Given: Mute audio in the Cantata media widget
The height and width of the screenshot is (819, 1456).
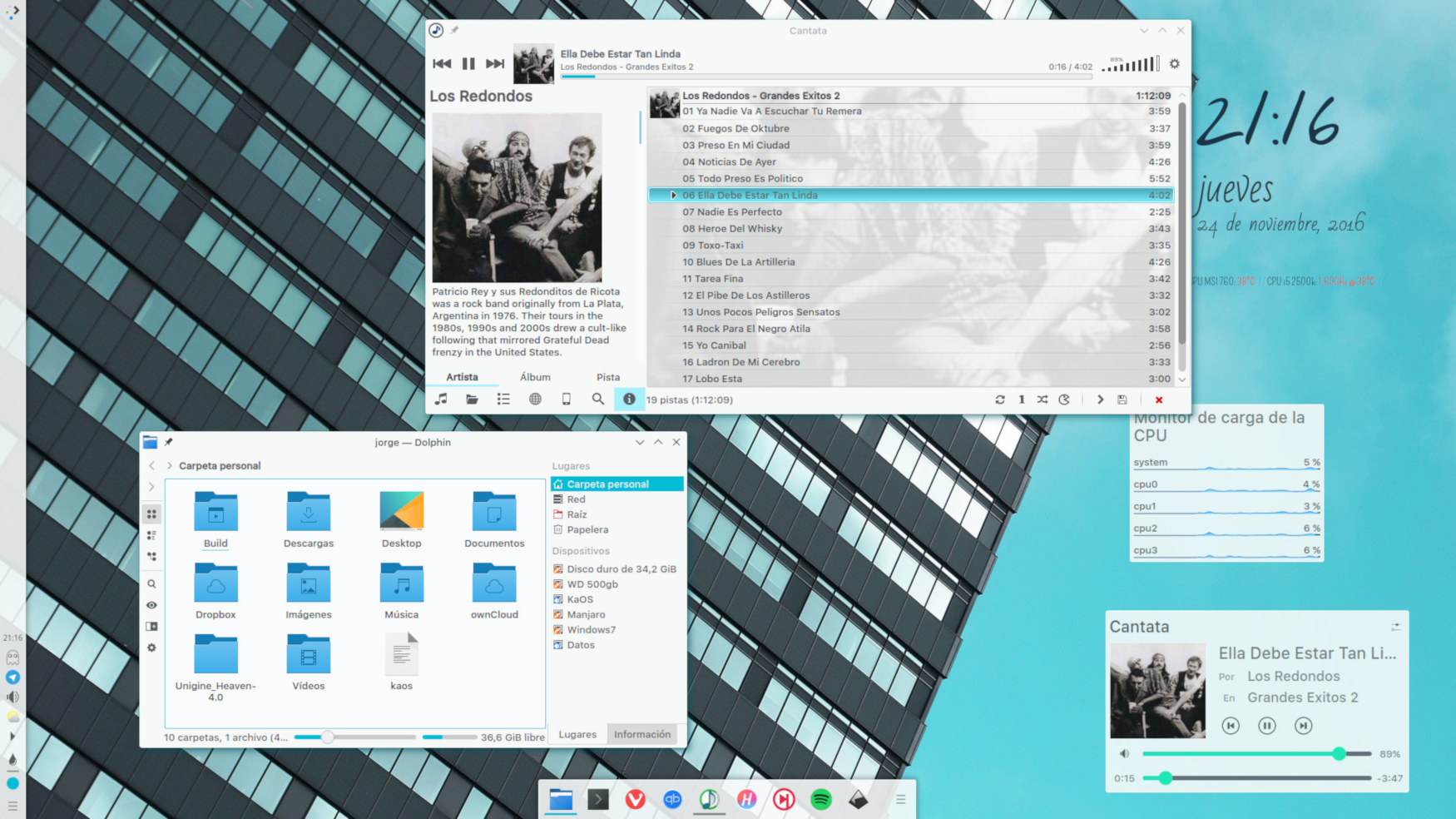Looking at the screenshot, I should (x=1124, y=754).
